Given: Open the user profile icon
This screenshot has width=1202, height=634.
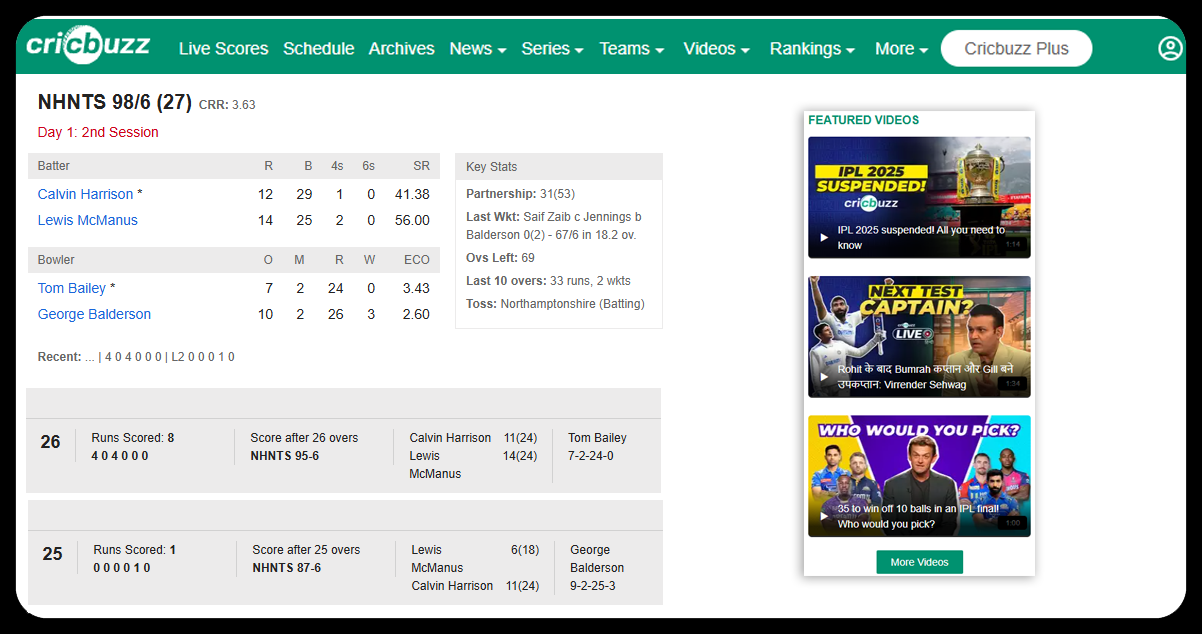Looking at the screenshot, I should click(1169, 48).
